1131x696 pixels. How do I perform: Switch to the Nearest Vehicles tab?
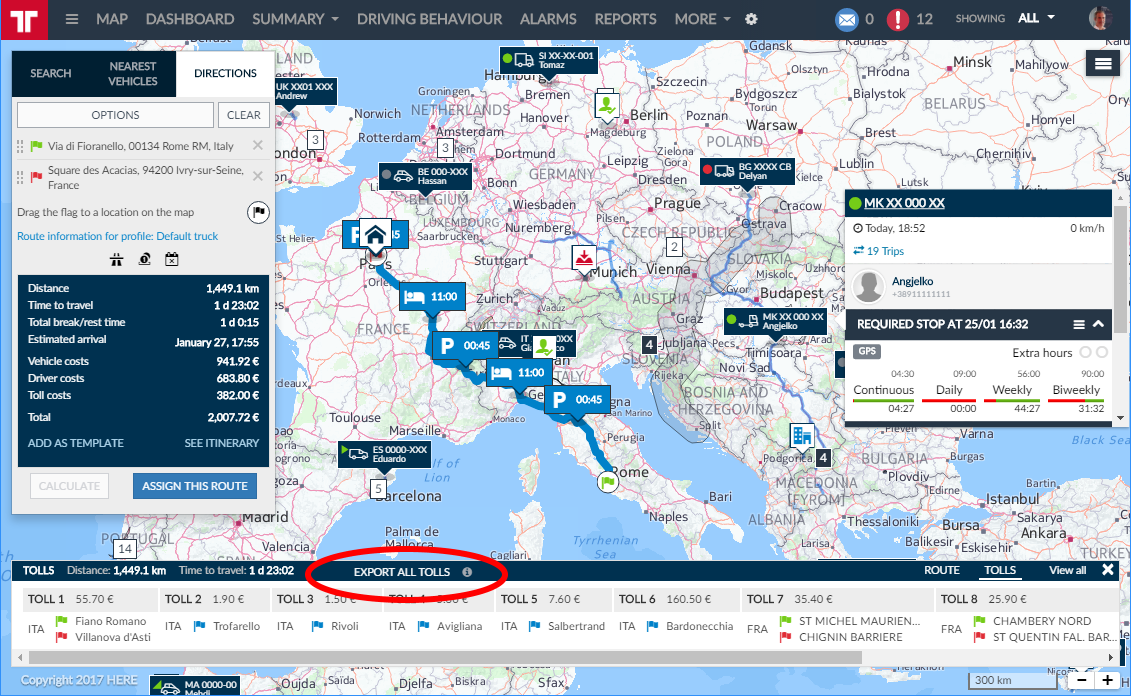pyautogui.click(x=133, y=73)
